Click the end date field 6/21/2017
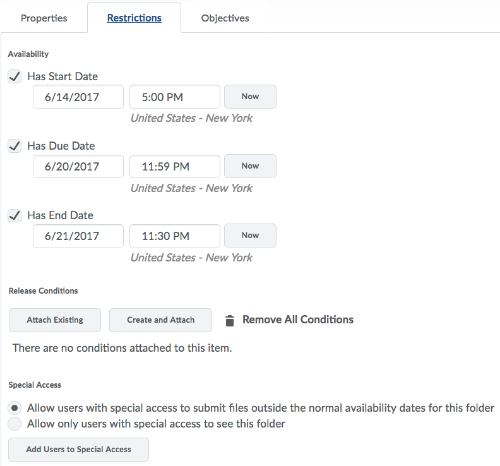Screen dimensions: 500x466 pyautogui.click(x=78, y=236)
